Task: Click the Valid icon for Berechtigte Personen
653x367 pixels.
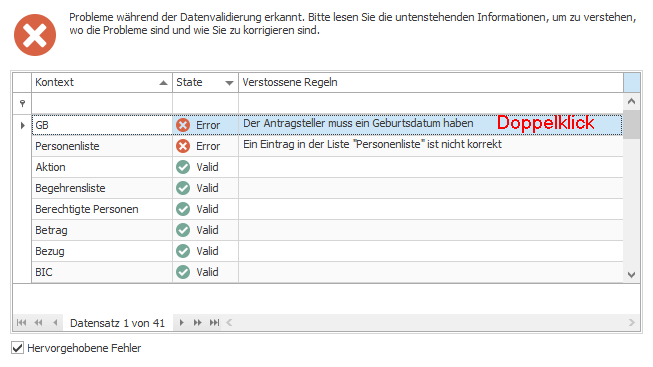Action: [x=183, y=209]
